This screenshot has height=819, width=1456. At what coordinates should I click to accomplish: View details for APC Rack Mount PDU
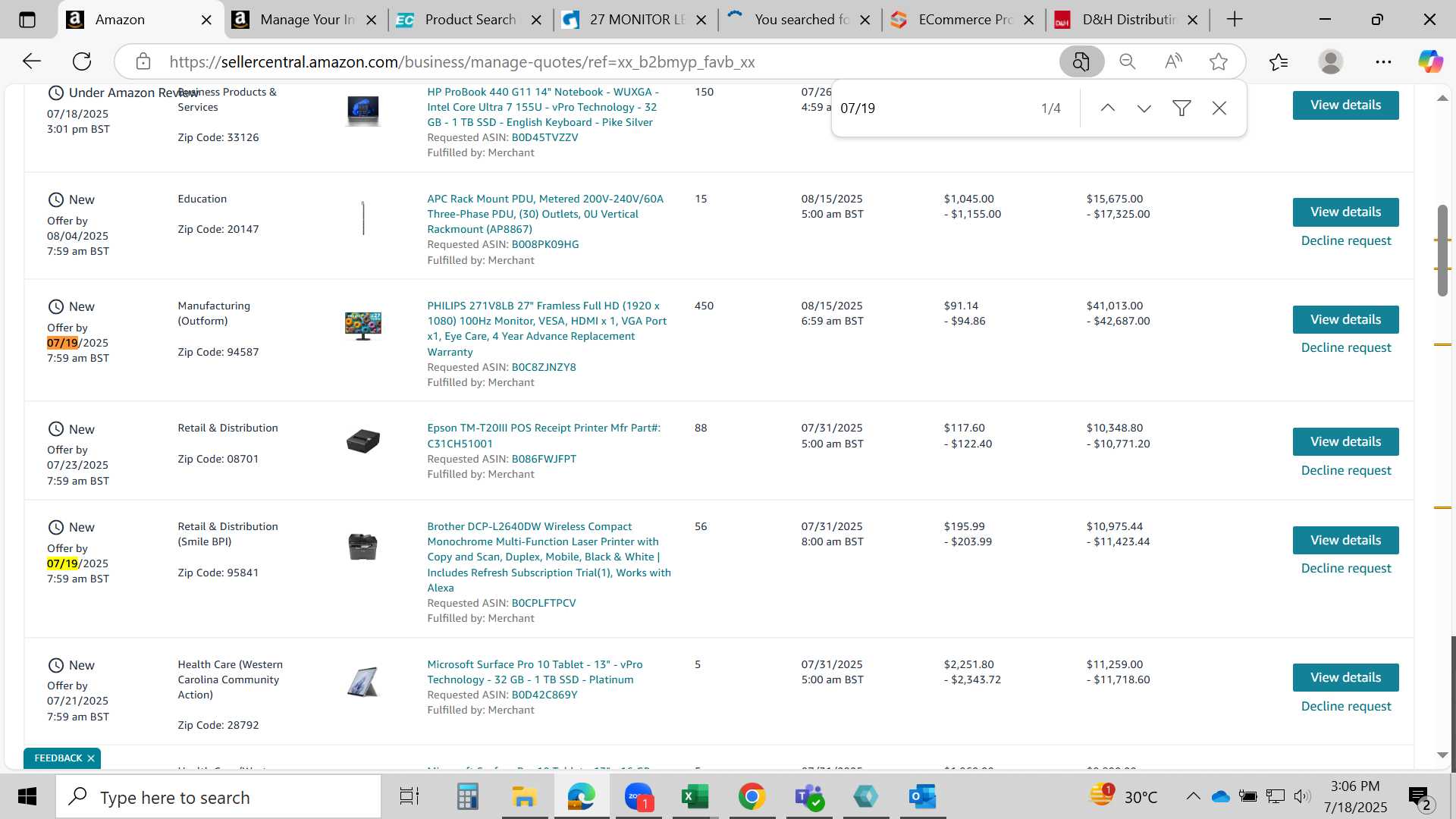click(x=1345, y=212)
